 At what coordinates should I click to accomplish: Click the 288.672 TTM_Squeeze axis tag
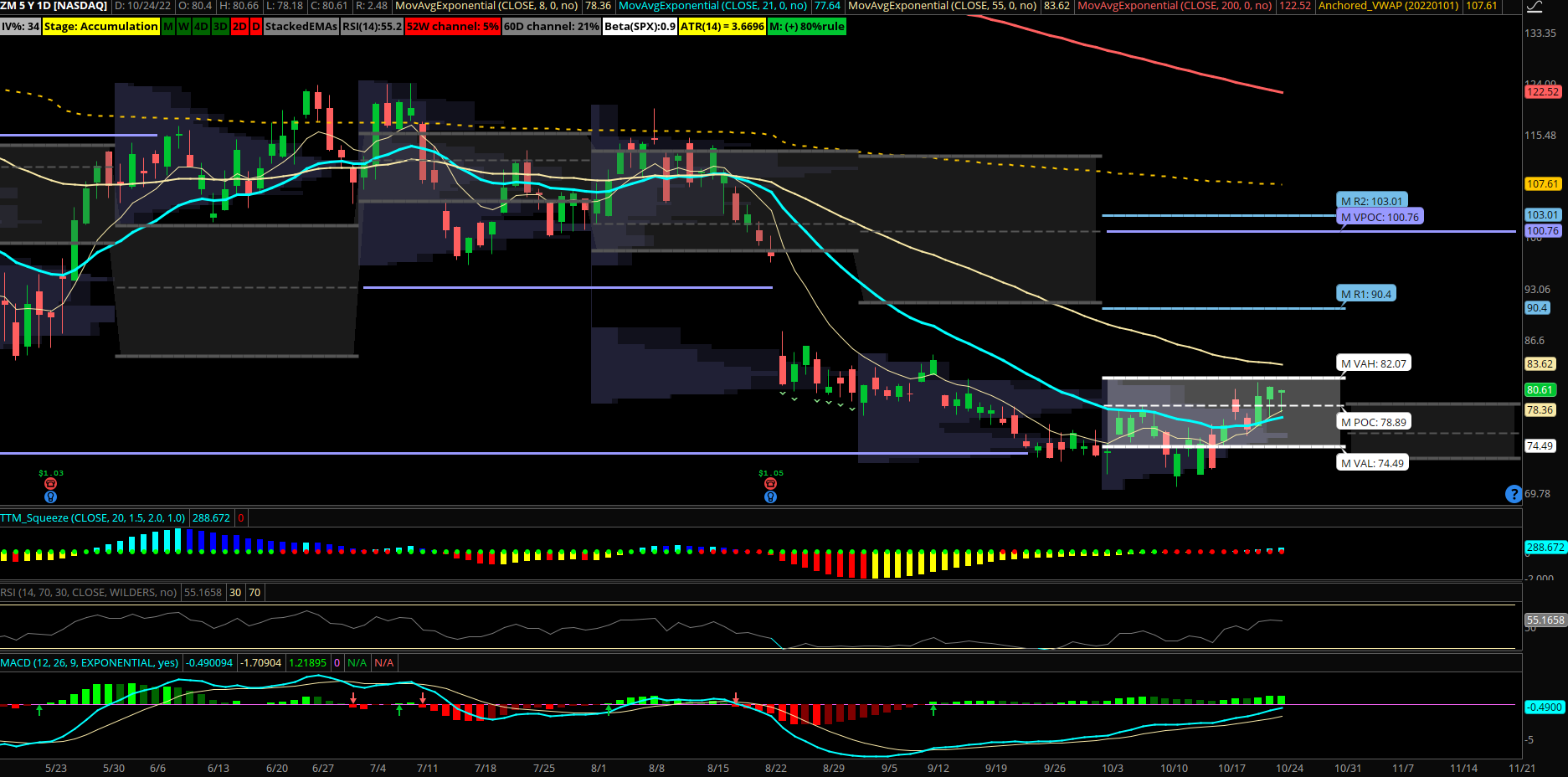[x=1545, y=548]
